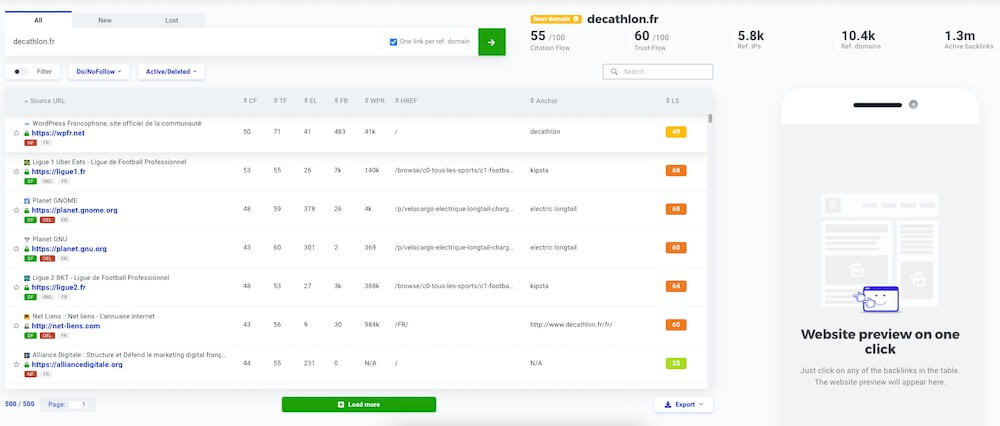Sort table by WPR column
The height and width of the screenshot is (426, 1000).
click(373, 101)
